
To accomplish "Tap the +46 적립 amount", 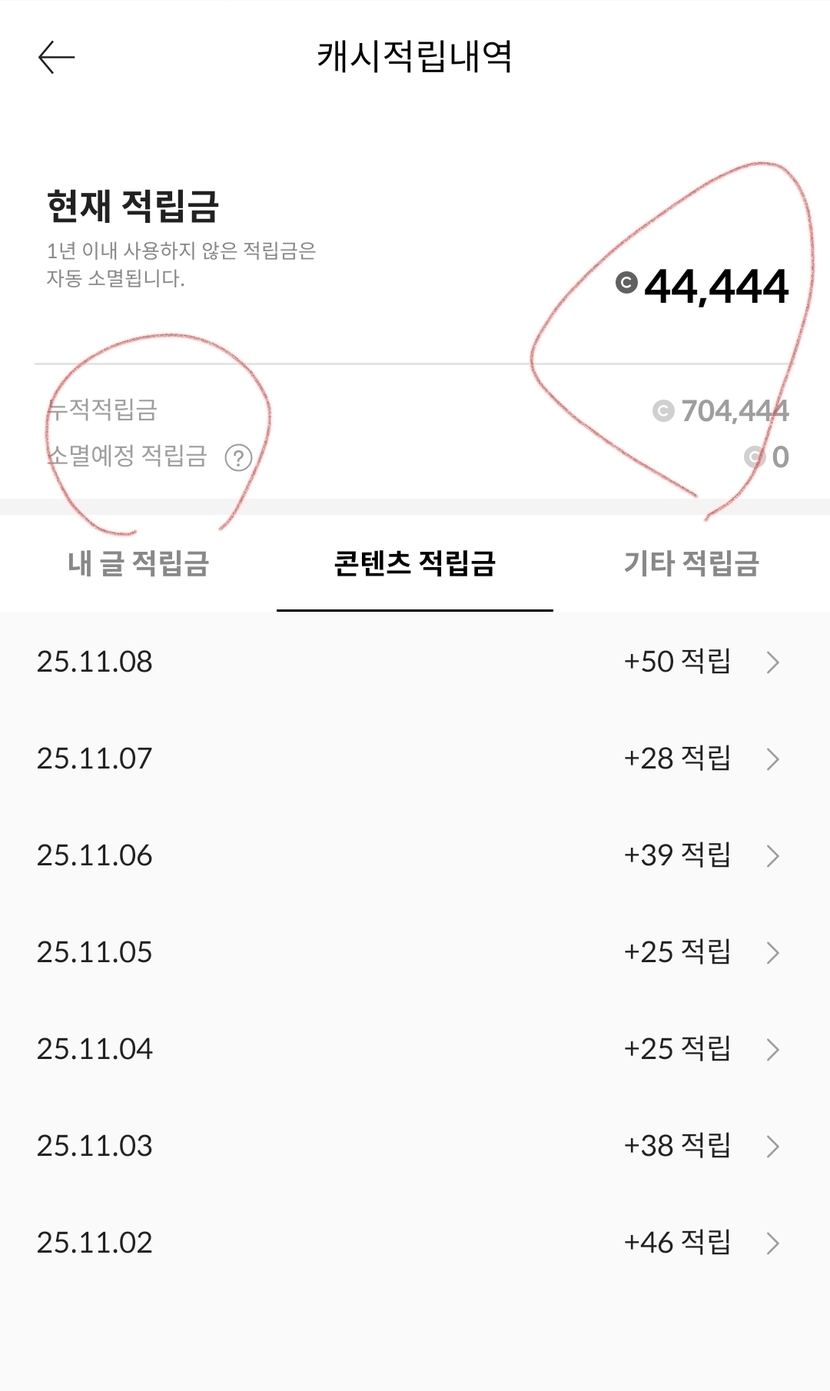I will 677,1243.
